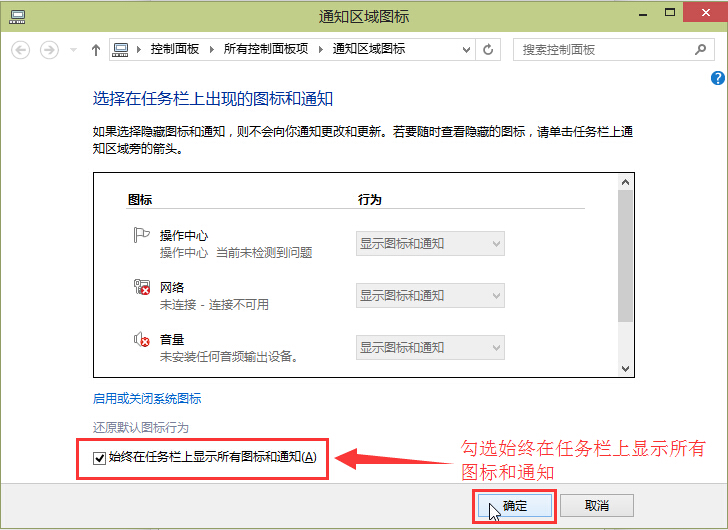Open the 音量 behavior dropdown

[x=430, y=347]
